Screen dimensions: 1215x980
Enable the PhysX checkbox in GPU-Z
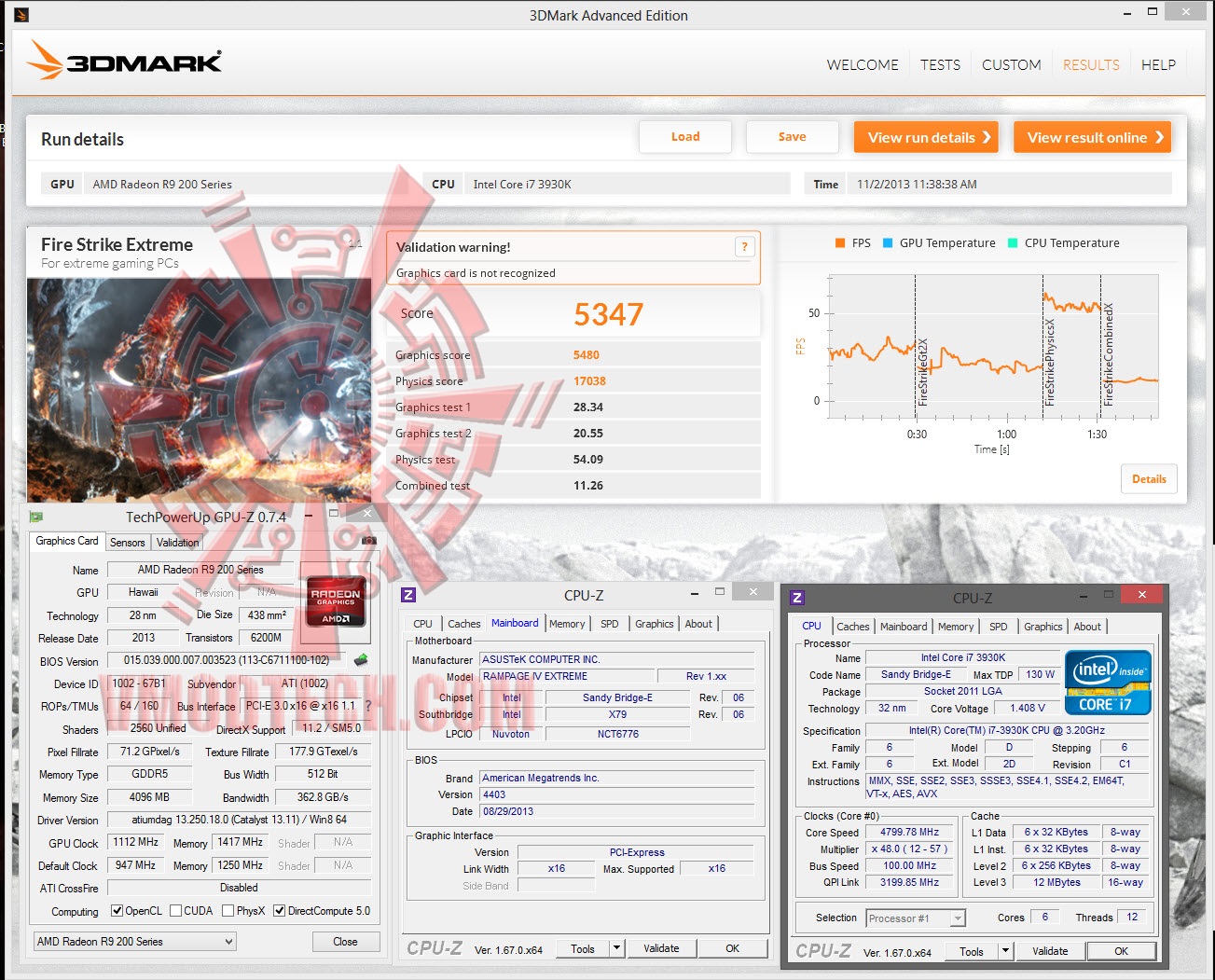tap(228, 911)
